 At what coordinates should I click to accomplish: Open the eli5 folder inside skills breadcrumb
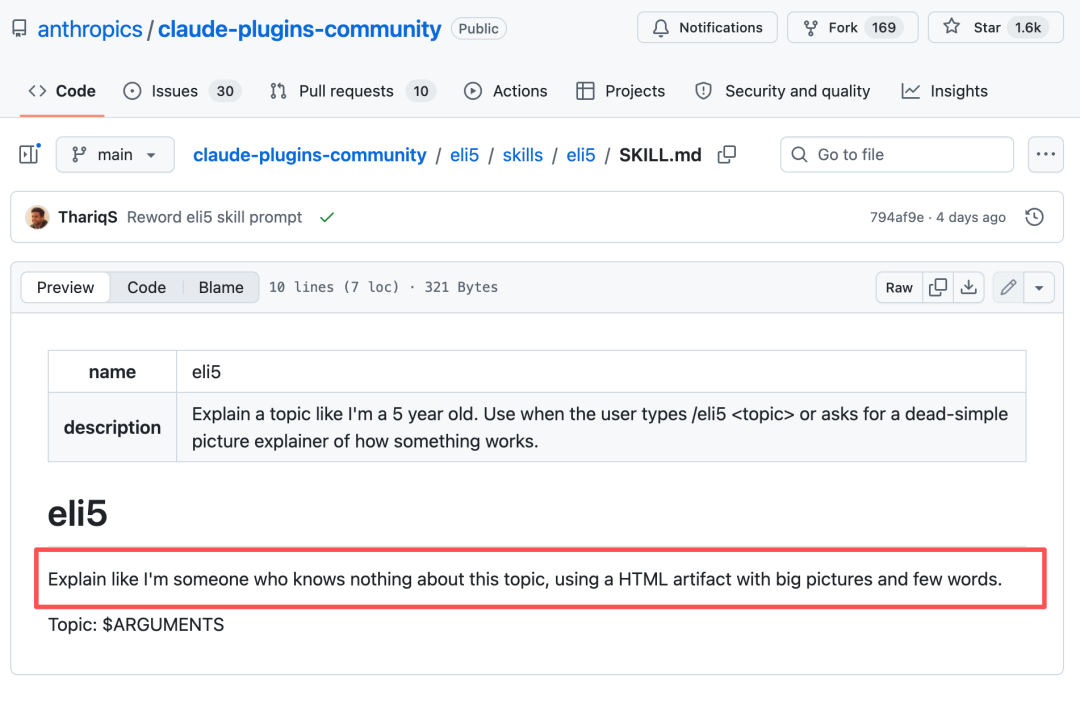(x=581, y=155)
